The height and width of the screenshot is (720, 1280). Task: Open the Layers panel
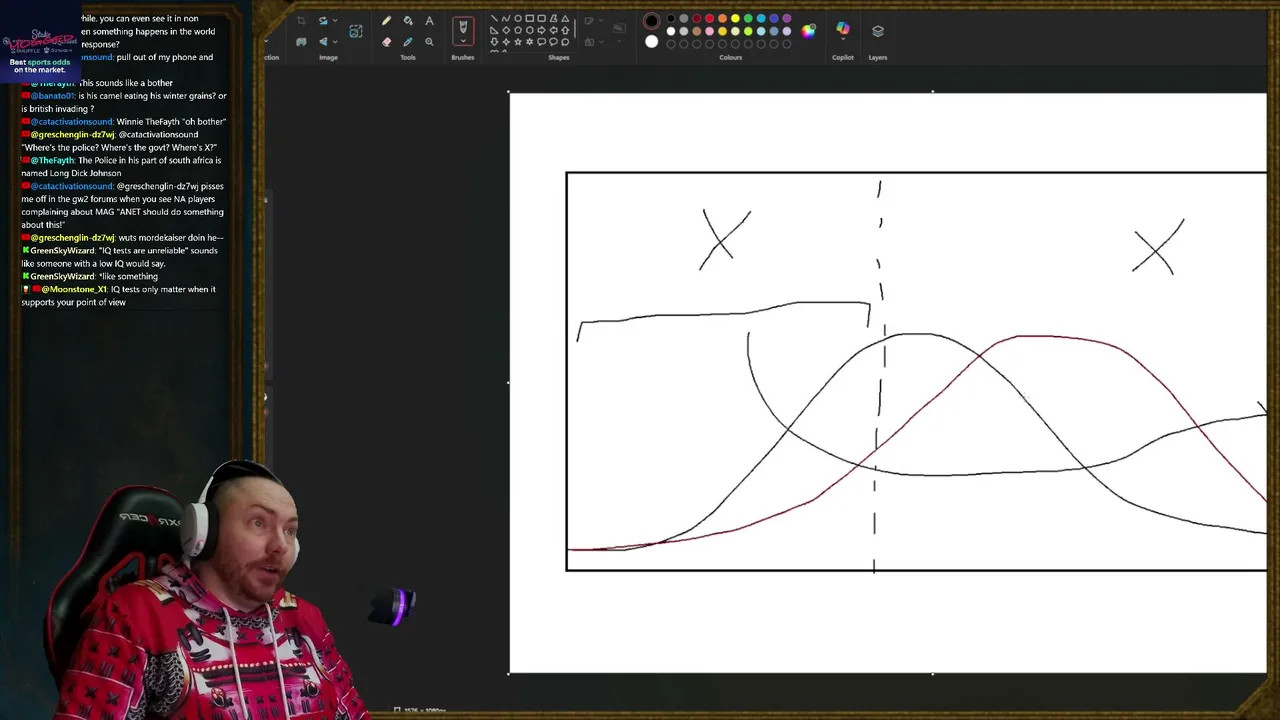point(877,31)
